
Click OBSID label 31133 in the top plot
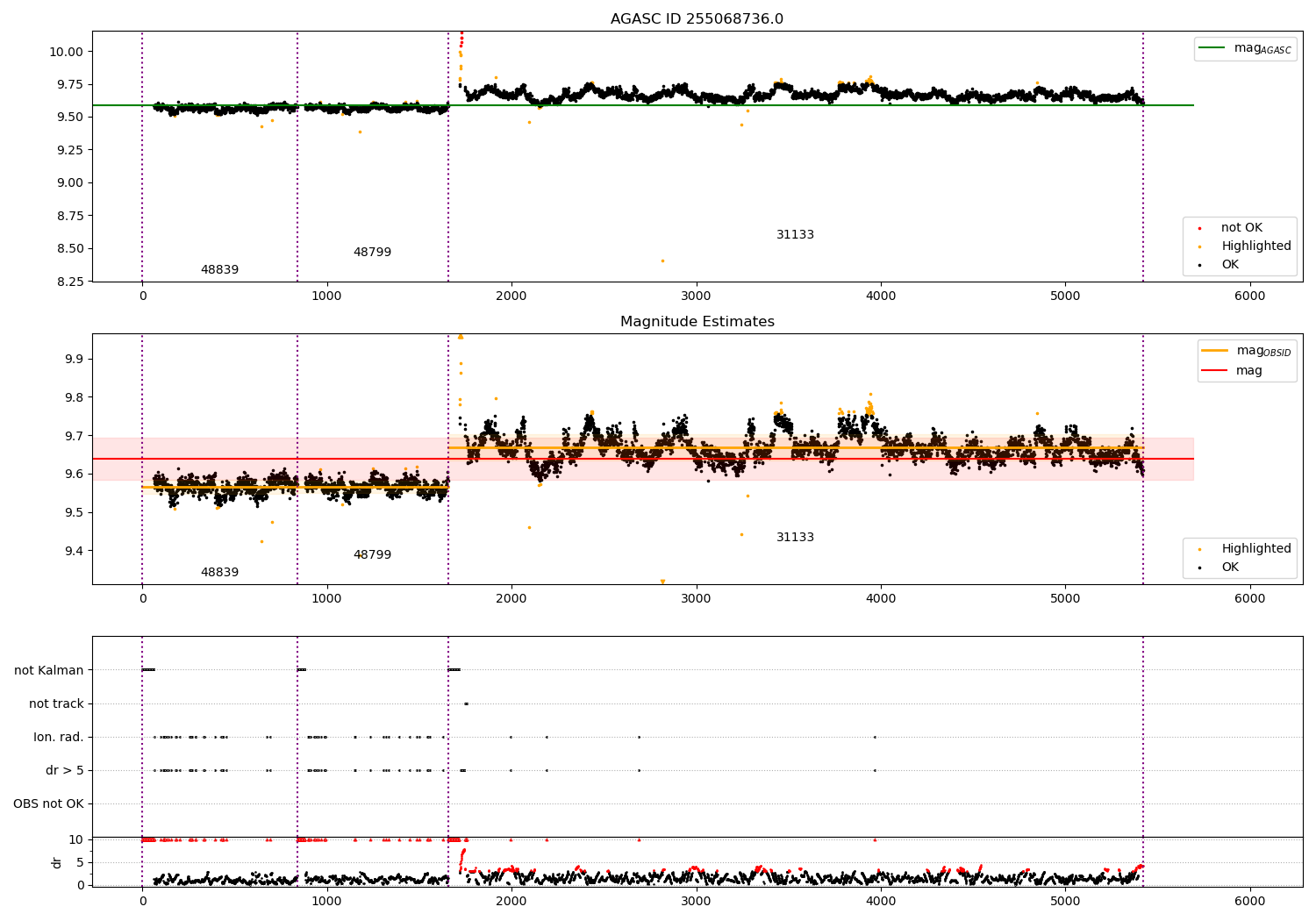click(795, 235)
